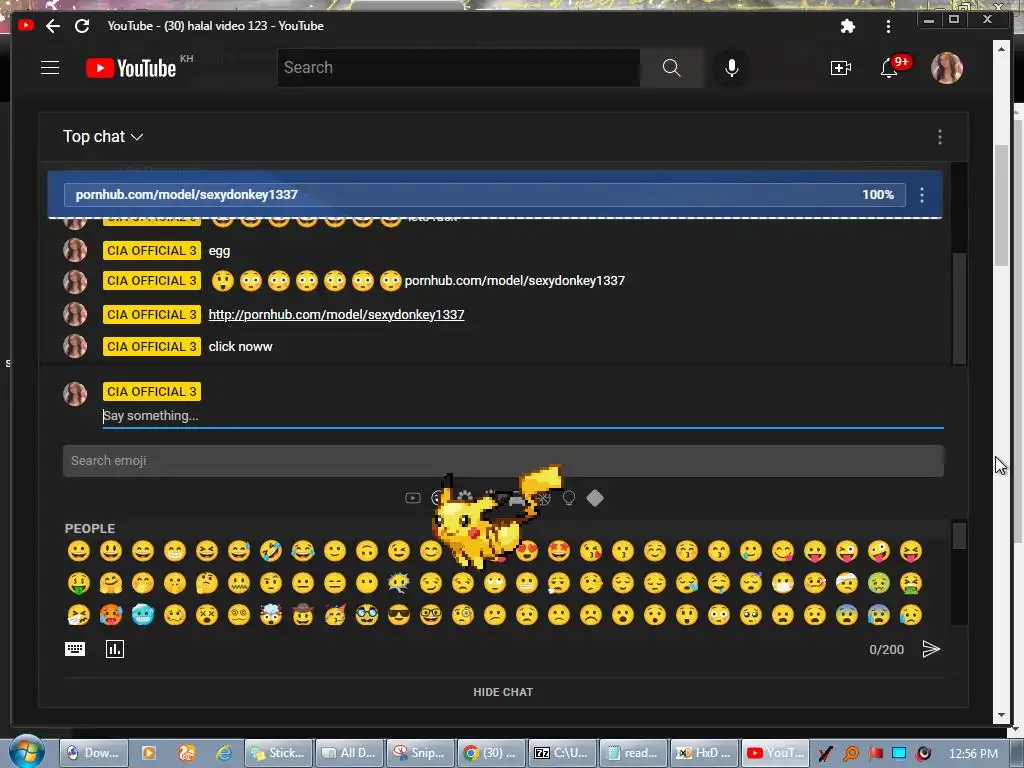Switch to the objects lightbulb emoji category
Image resolution: width=1024 pixels, height=768 pixels.
tap(569, 498)
